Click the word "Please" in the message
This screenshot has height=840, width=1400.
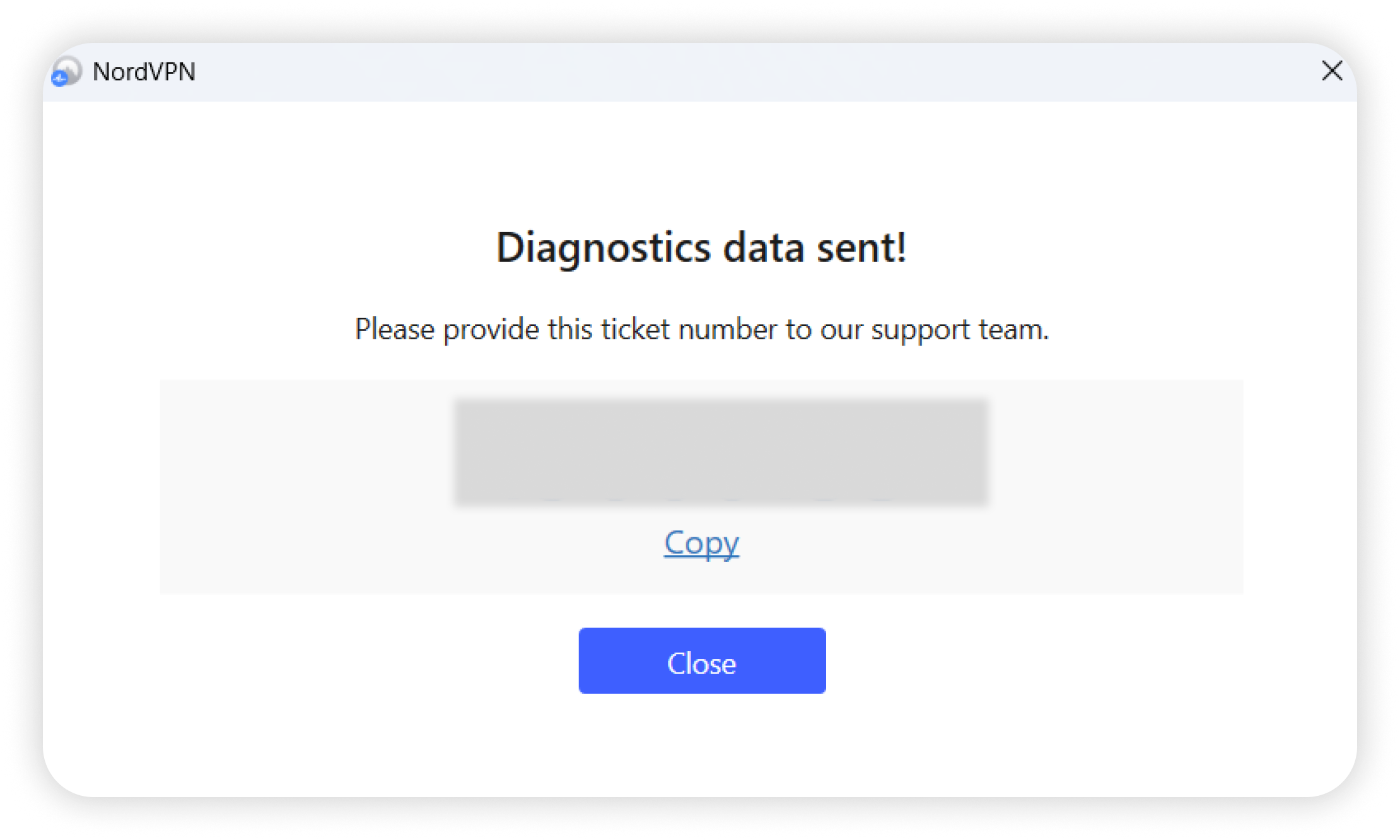pyautogui.click(x=395, y=329)
